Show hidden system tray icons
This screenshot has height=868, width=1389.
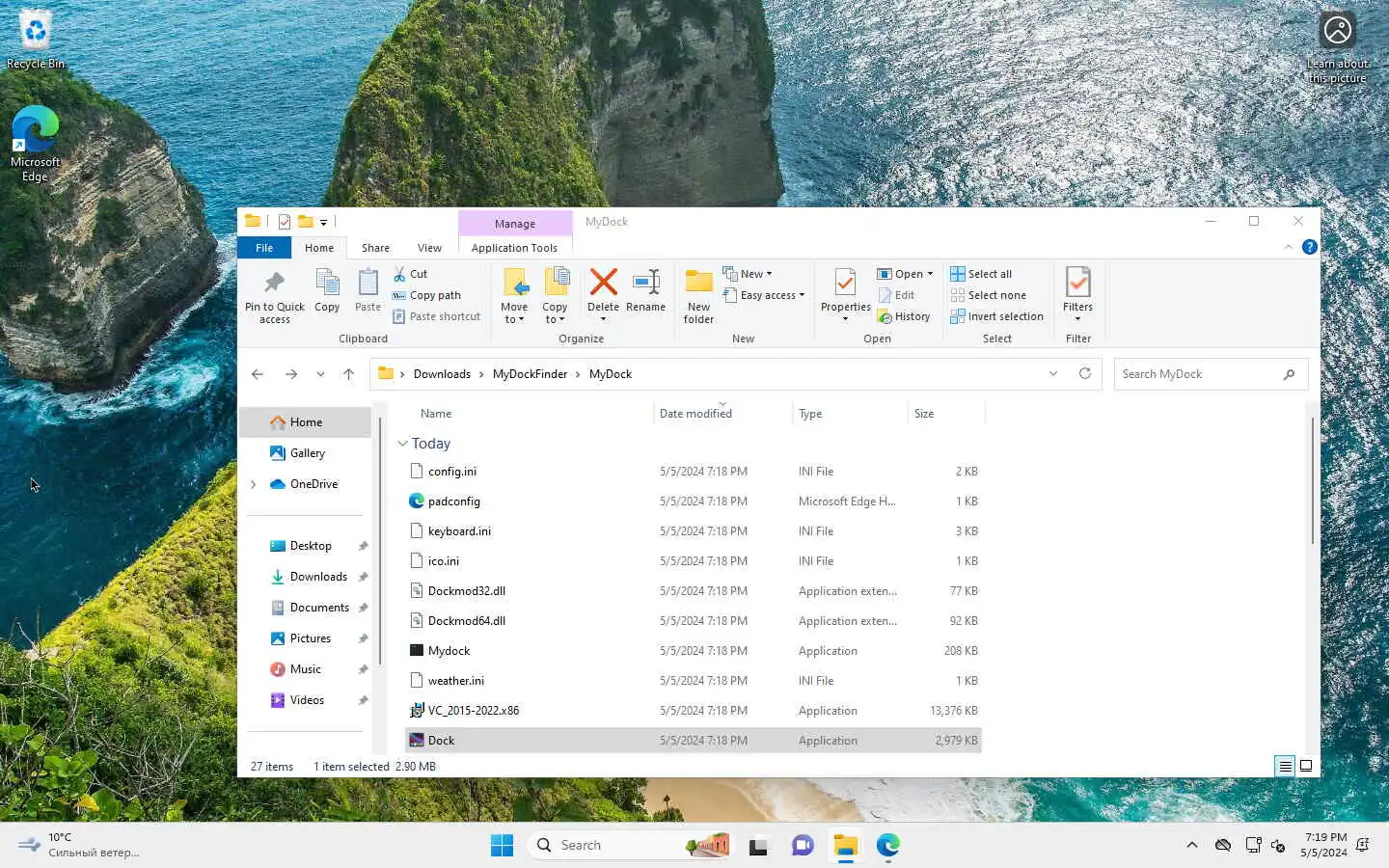point(1192,845)
